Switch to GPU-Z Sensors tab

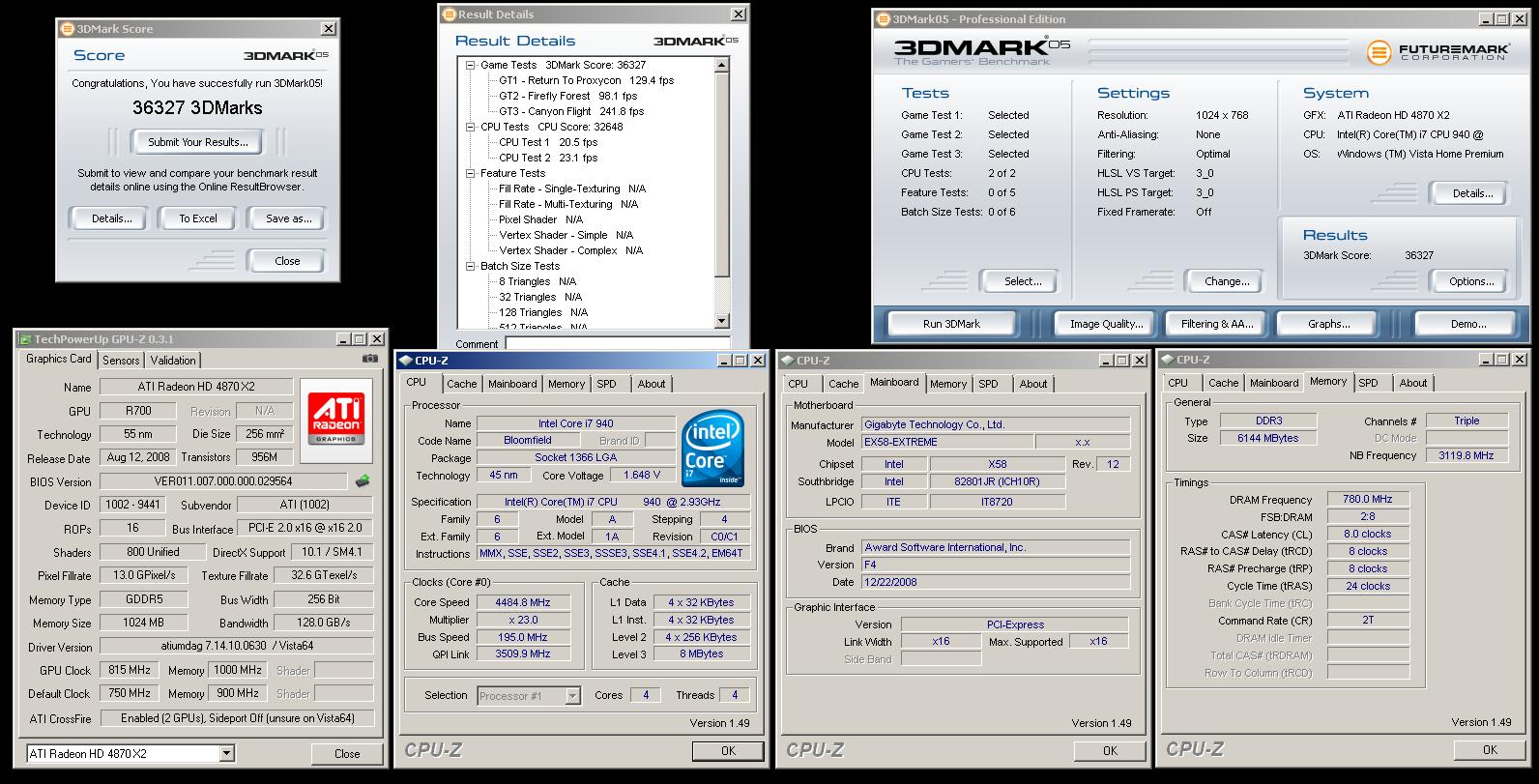pyautogui.click(x=121, y=360)
